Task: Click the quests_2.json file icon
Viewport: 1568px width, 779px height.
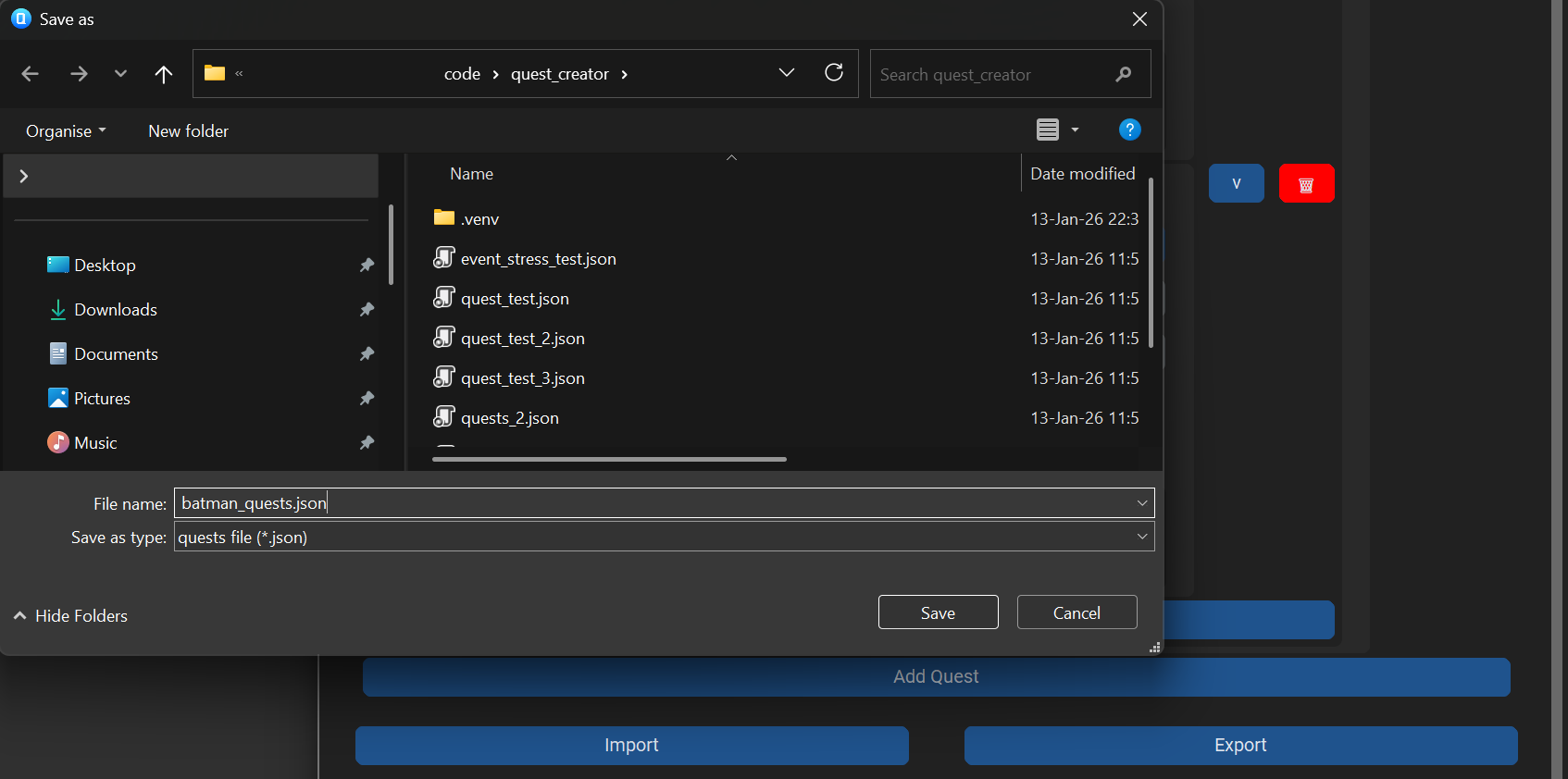Action: click(x=444, y=417)
